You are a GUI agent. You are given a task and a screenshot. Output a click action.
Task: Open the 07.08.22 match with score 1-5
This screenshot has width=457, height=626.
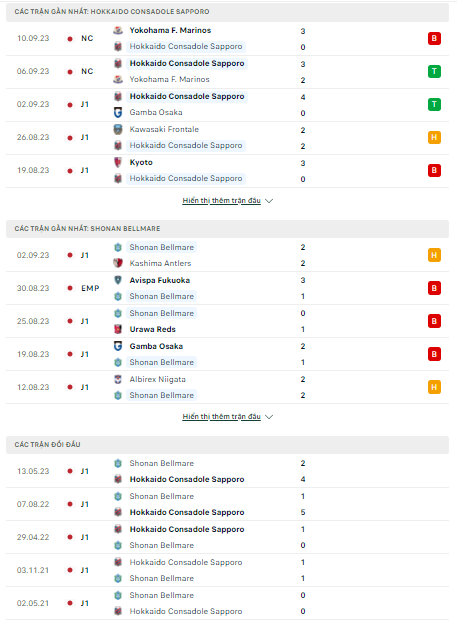pyautogui.click(x=228, y=504)
